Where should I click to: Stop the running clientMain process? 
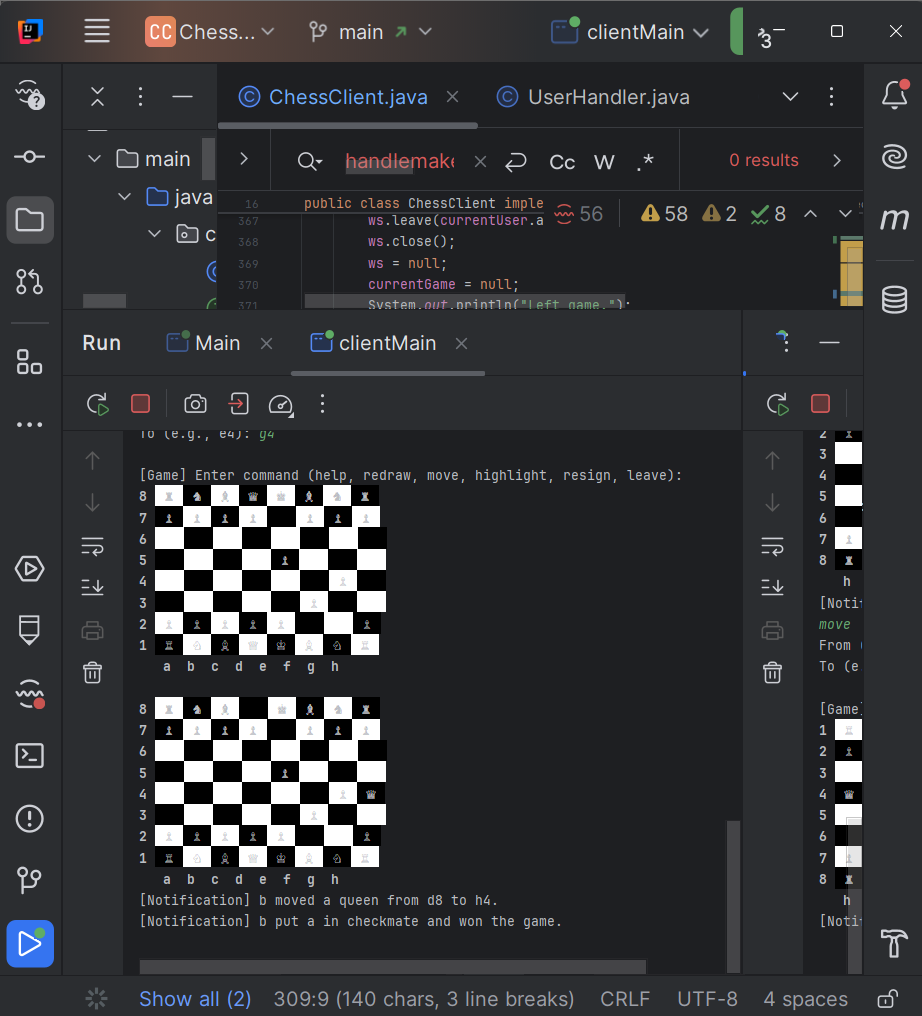140,404
